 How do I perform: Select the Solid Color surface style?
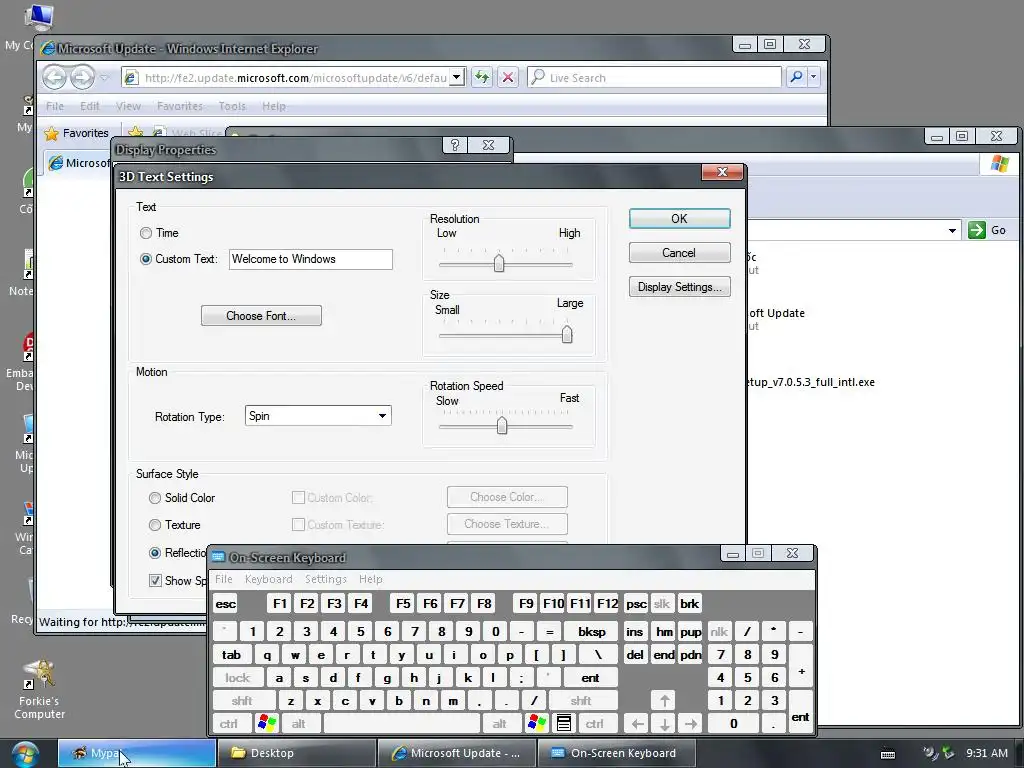[155, 498]
